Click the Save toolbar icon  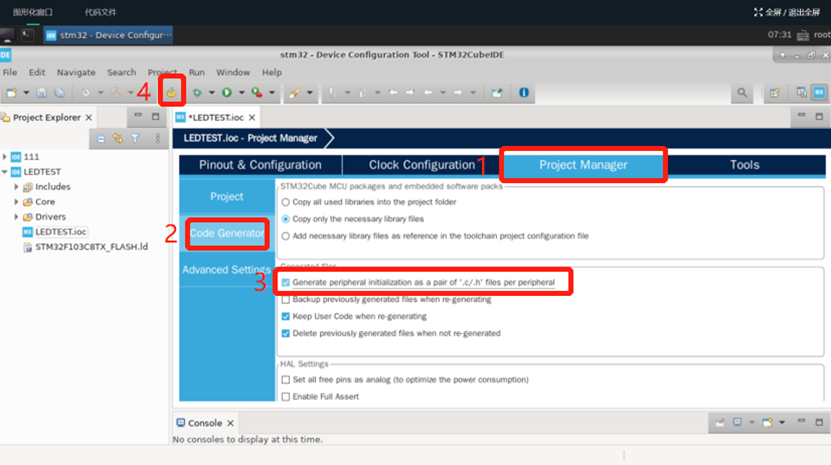pyautogui.click(x=41, y=93)
